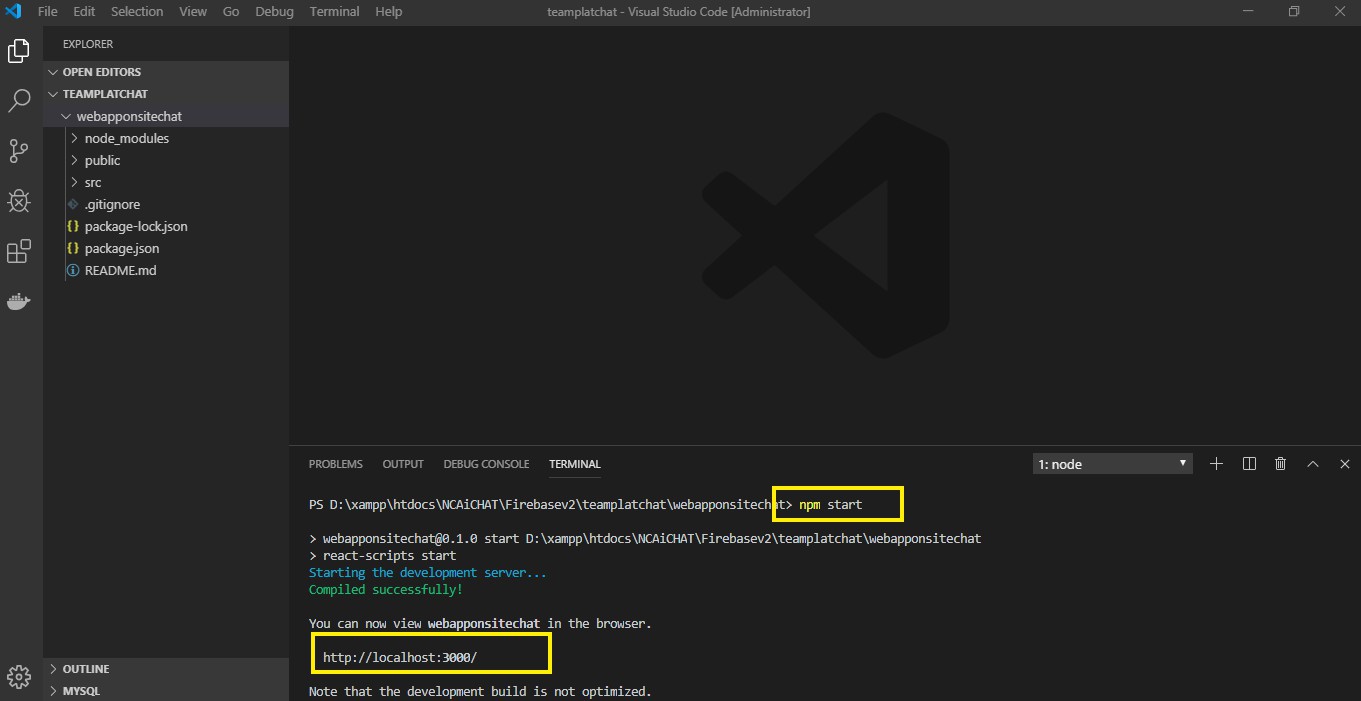Viewport: 1361px width, 701px height.
Task: Open the Debug menu
Action: pos(274,12)
